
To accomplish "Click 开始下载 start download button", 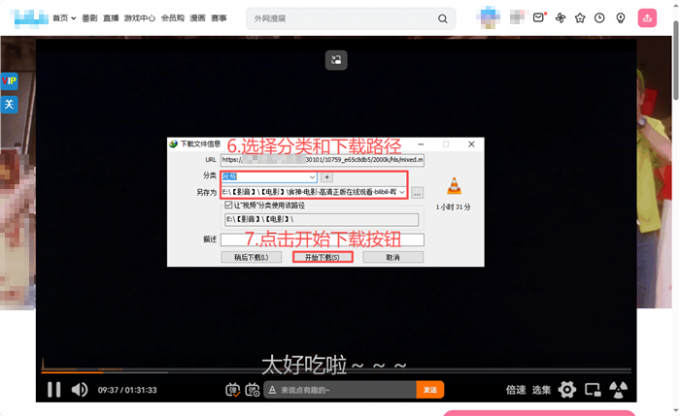I will pos(323,257).
